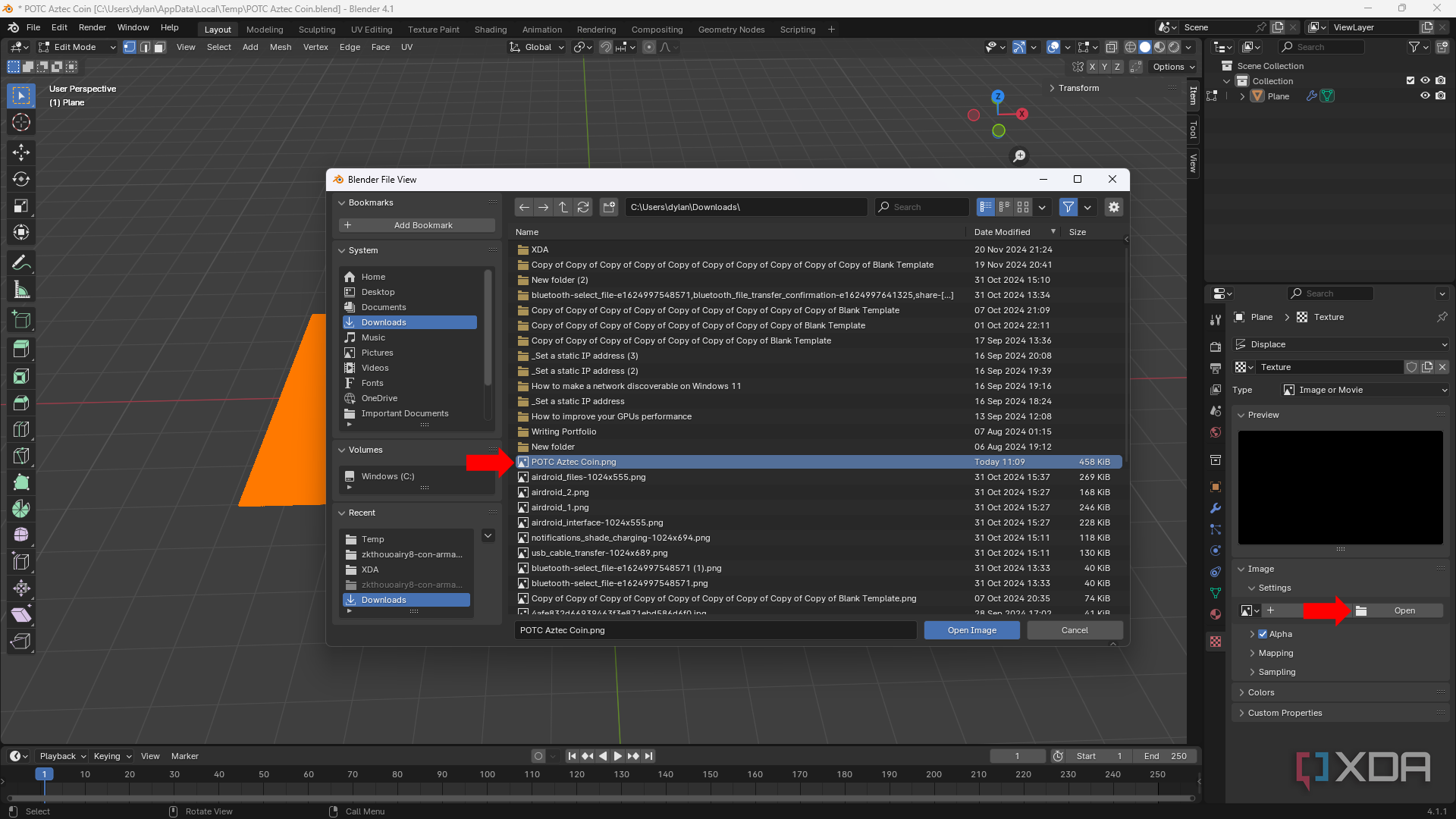Screen dimensions: 1456x819
Task: Enable snapping with the magnet icon
Action: point(606,47)
